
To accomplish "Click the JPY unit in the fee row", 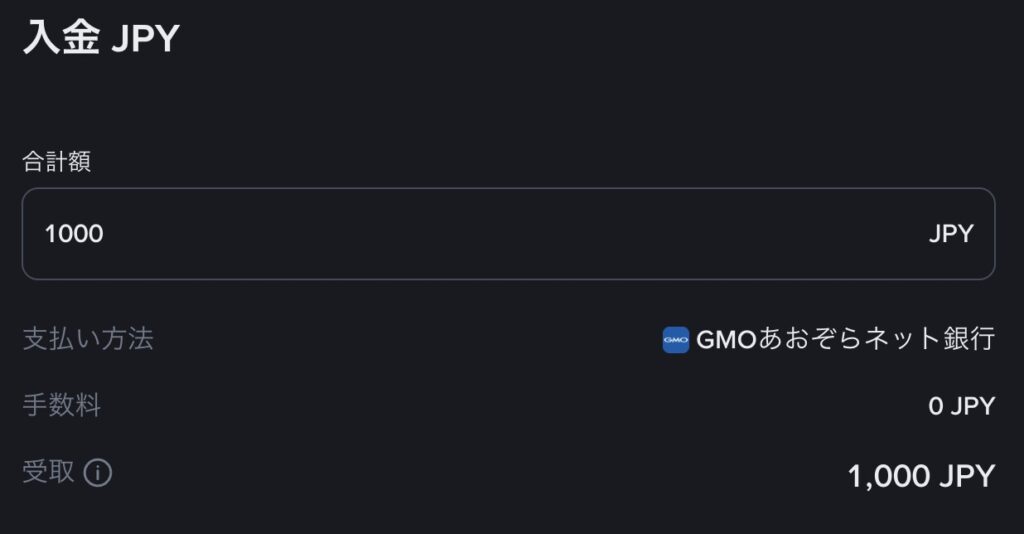I will tap(973, 406).
